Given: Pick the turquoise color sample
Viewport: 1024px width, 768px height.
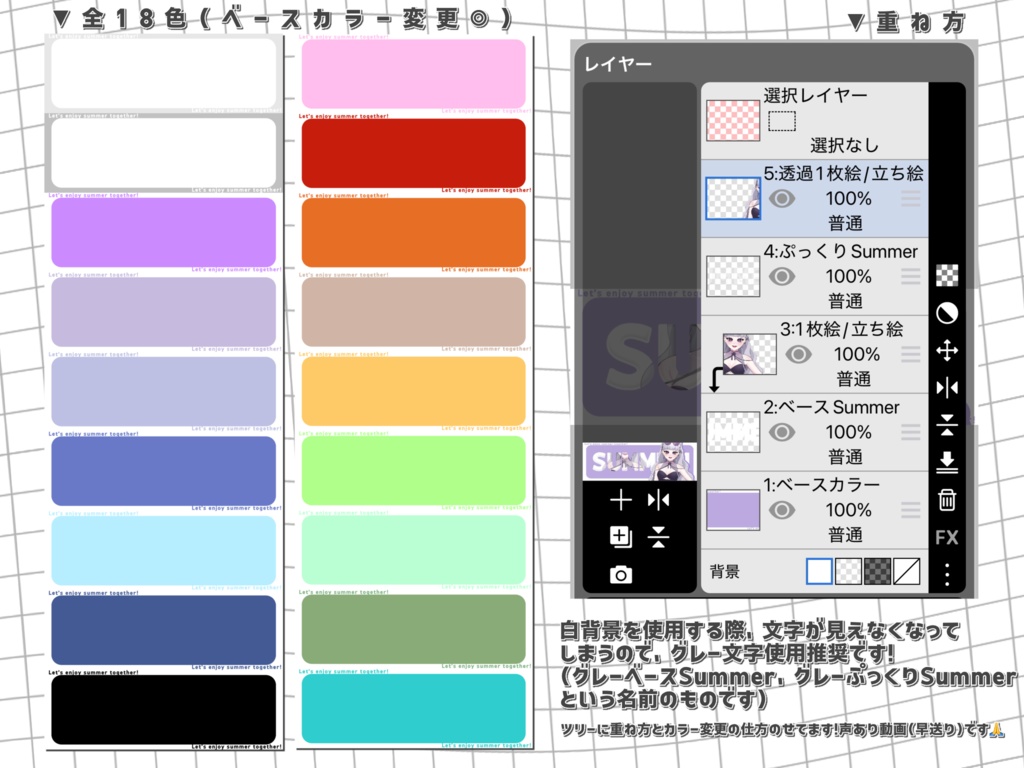Looking at the screenshot, I should 413,709.
